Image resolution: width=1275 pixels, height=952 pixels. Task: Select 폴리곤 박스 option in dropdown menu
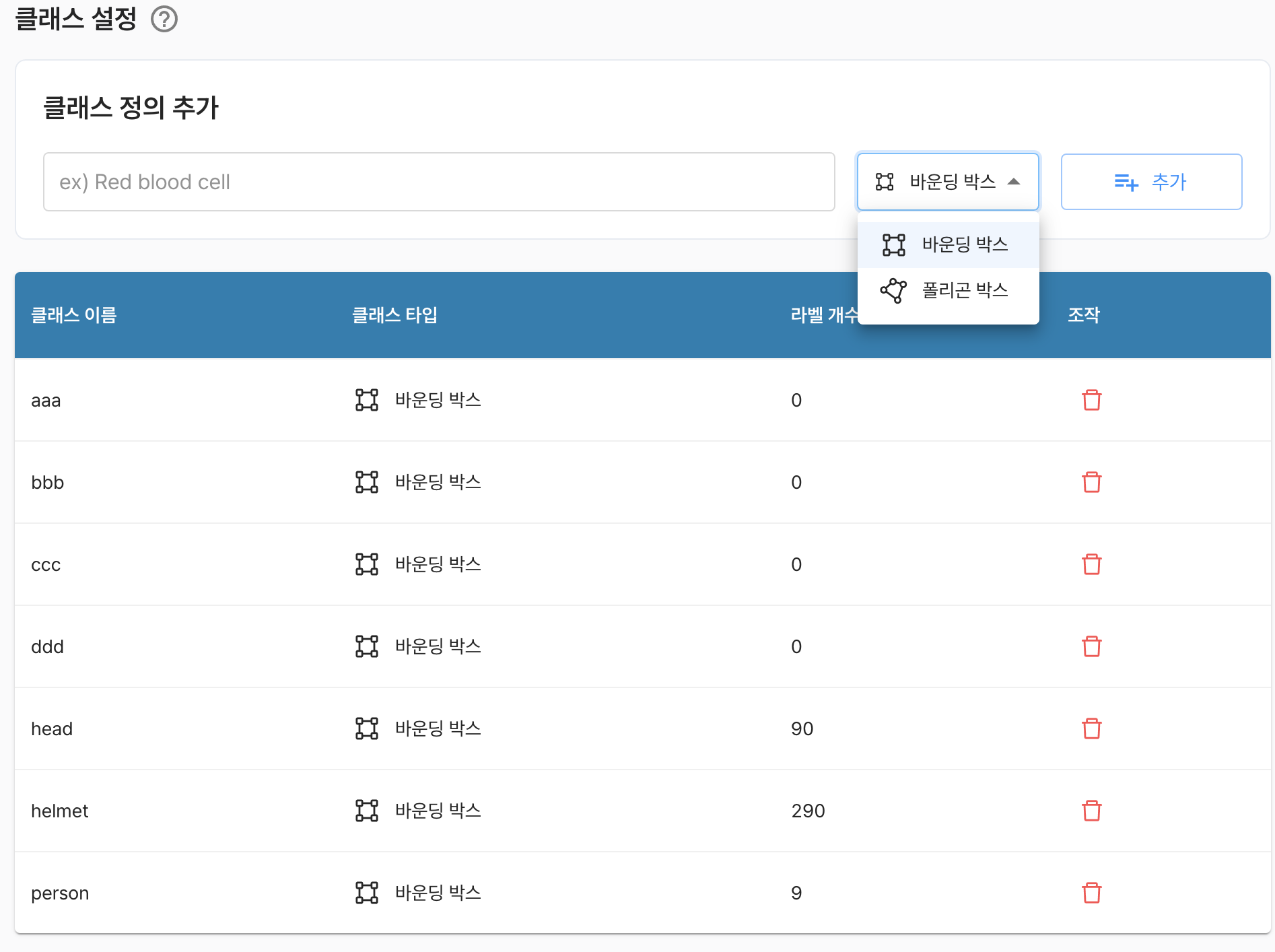click(x=948, y=290)
